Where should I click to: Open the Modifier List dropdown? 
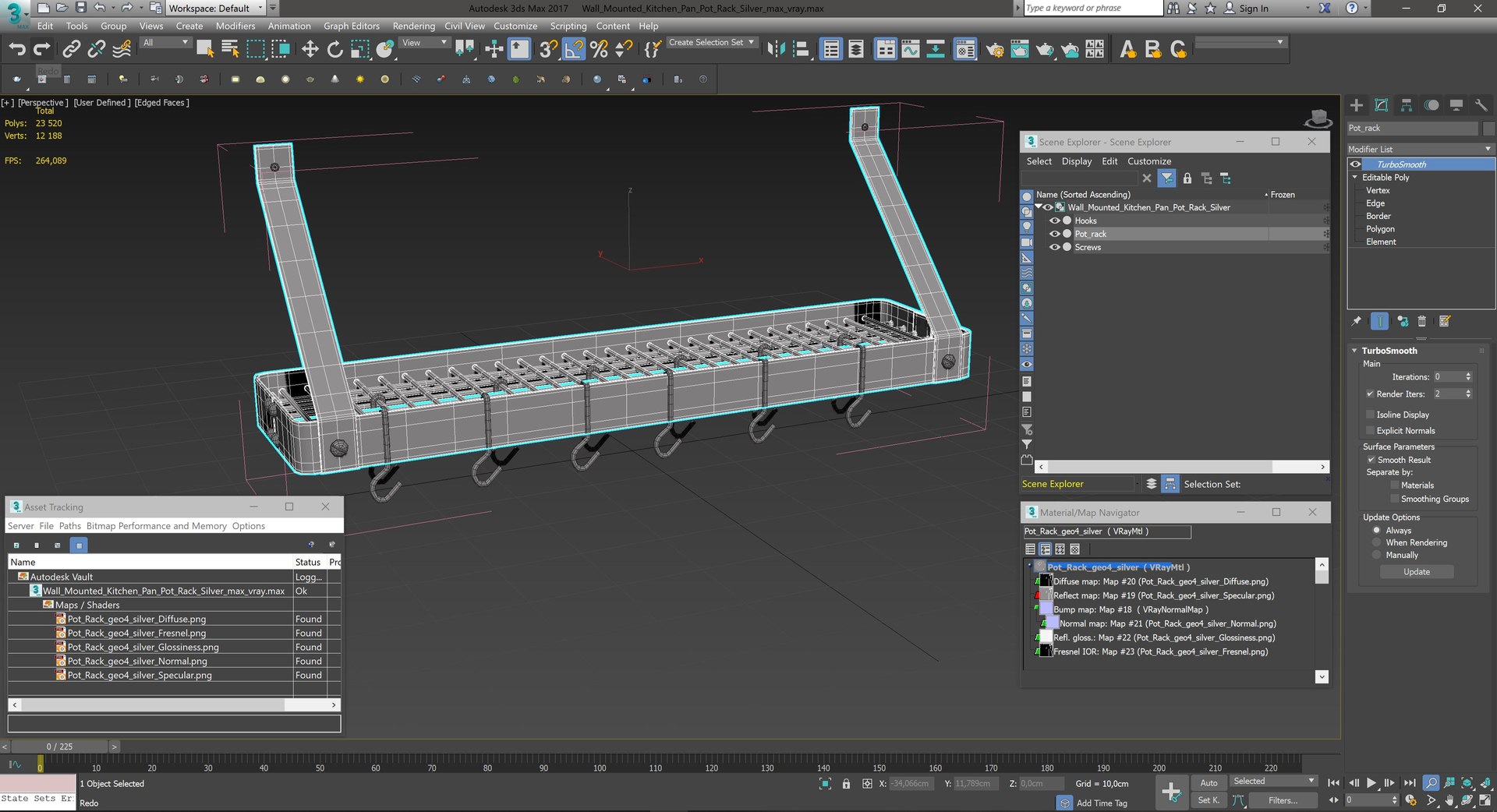click(1420, 149)
